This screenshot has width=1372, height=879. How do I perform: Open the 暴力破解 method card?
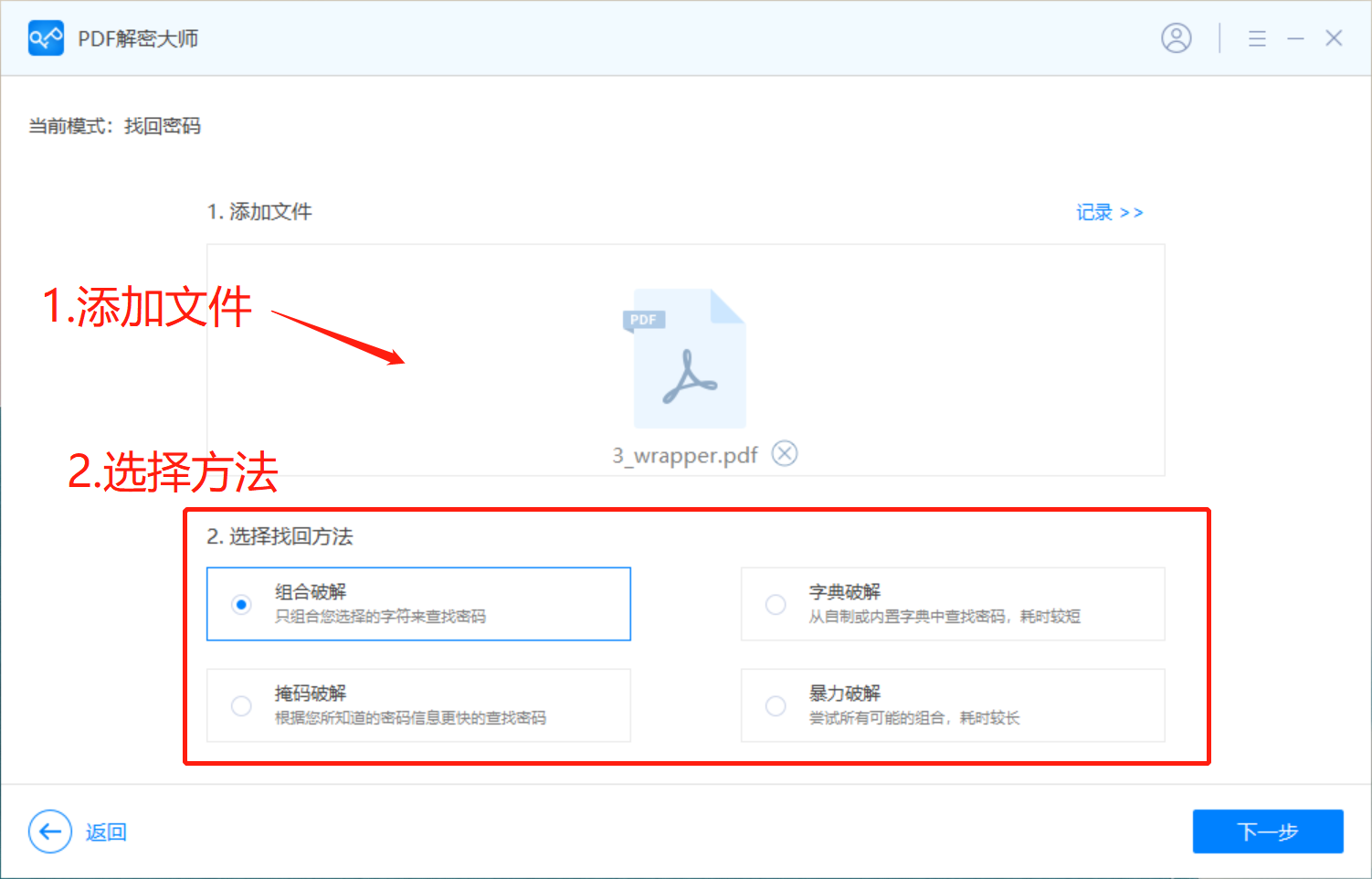[953, 705]
